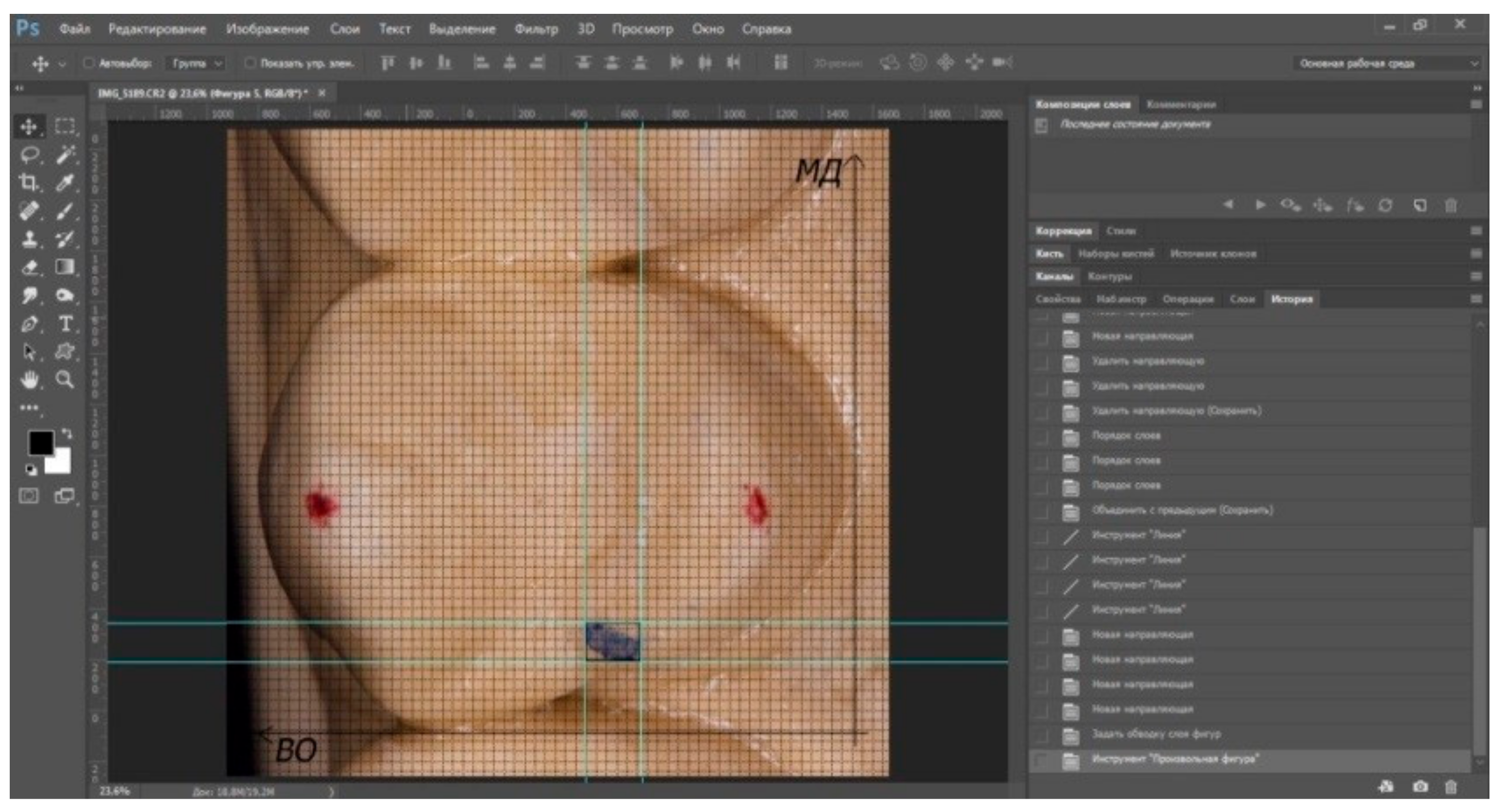Open the Группа auto-select dropdown
1501x812 pixels.
tap(197, 63)
